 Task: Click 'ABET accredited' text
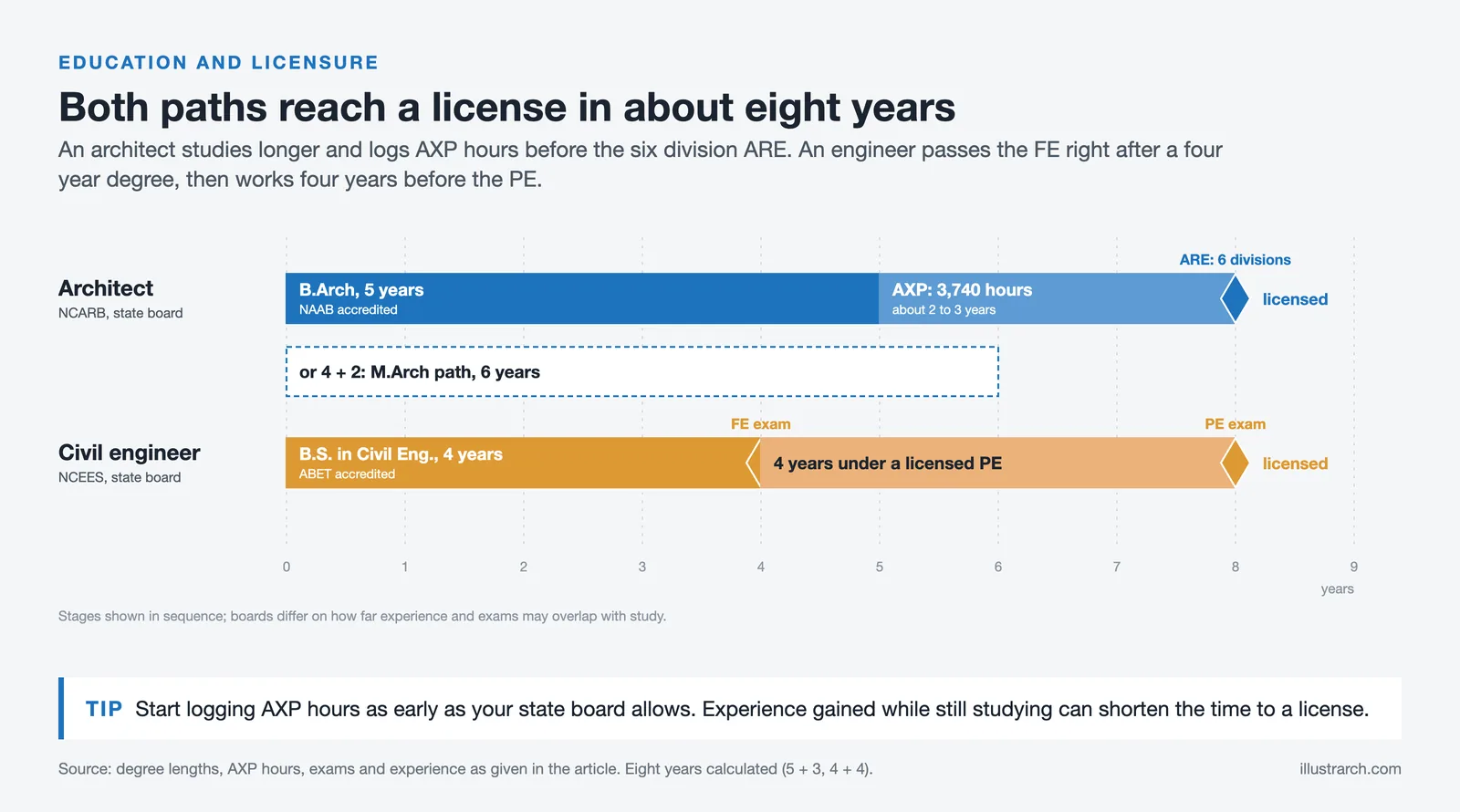[x=347, y=474]
